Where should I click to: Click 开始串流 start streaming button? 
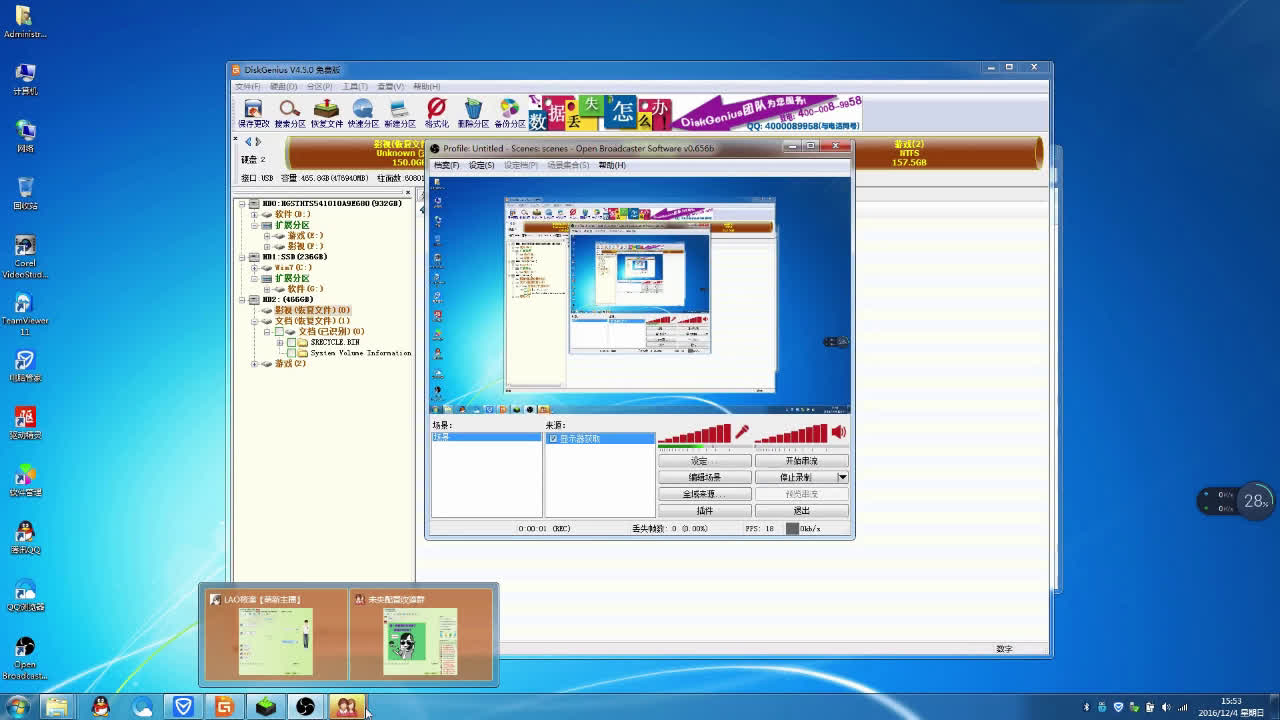coord(801,461)
